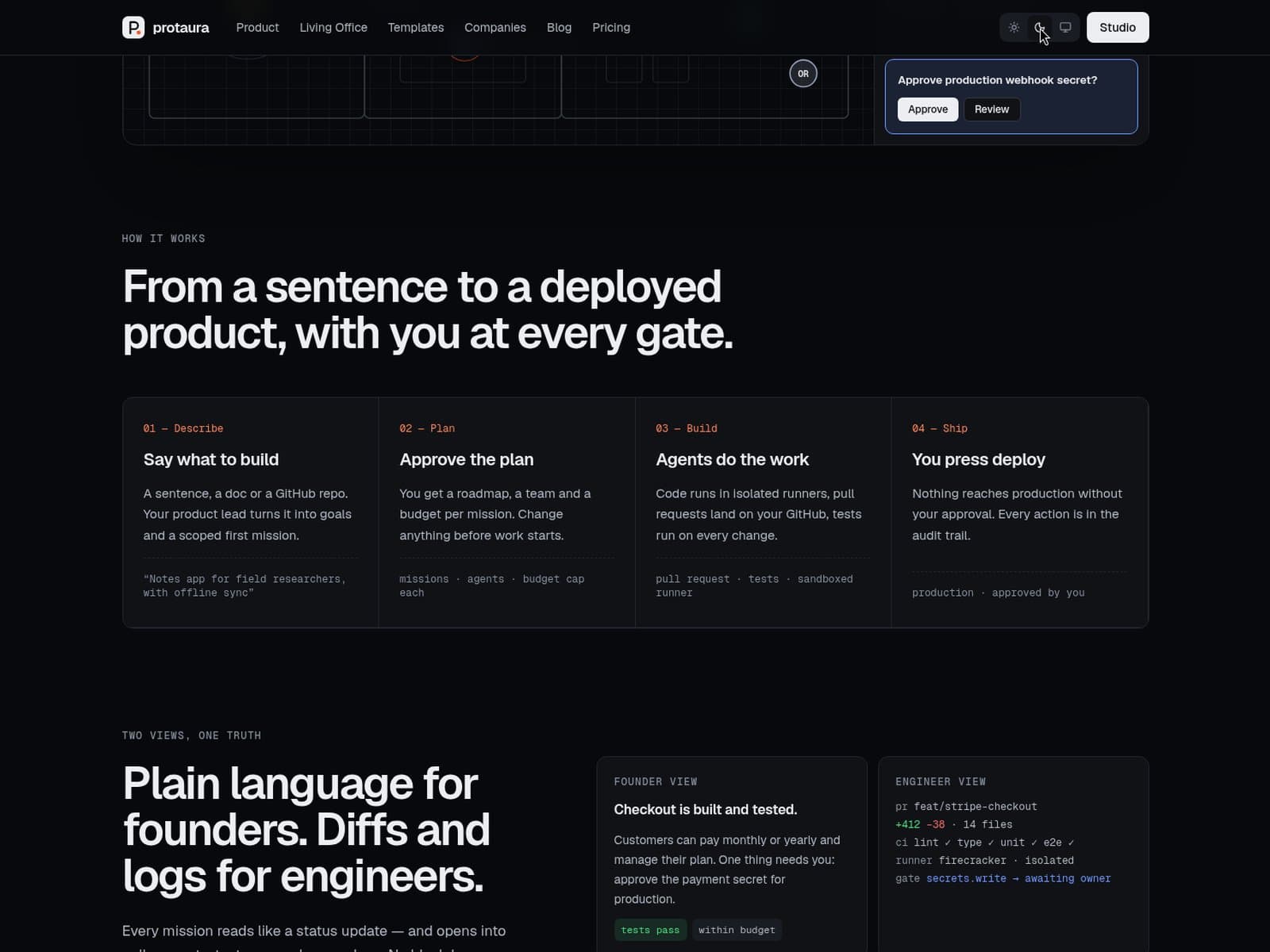Click the protaura logo icon
Screen dimensions: 1270x952
coord(133,28)
